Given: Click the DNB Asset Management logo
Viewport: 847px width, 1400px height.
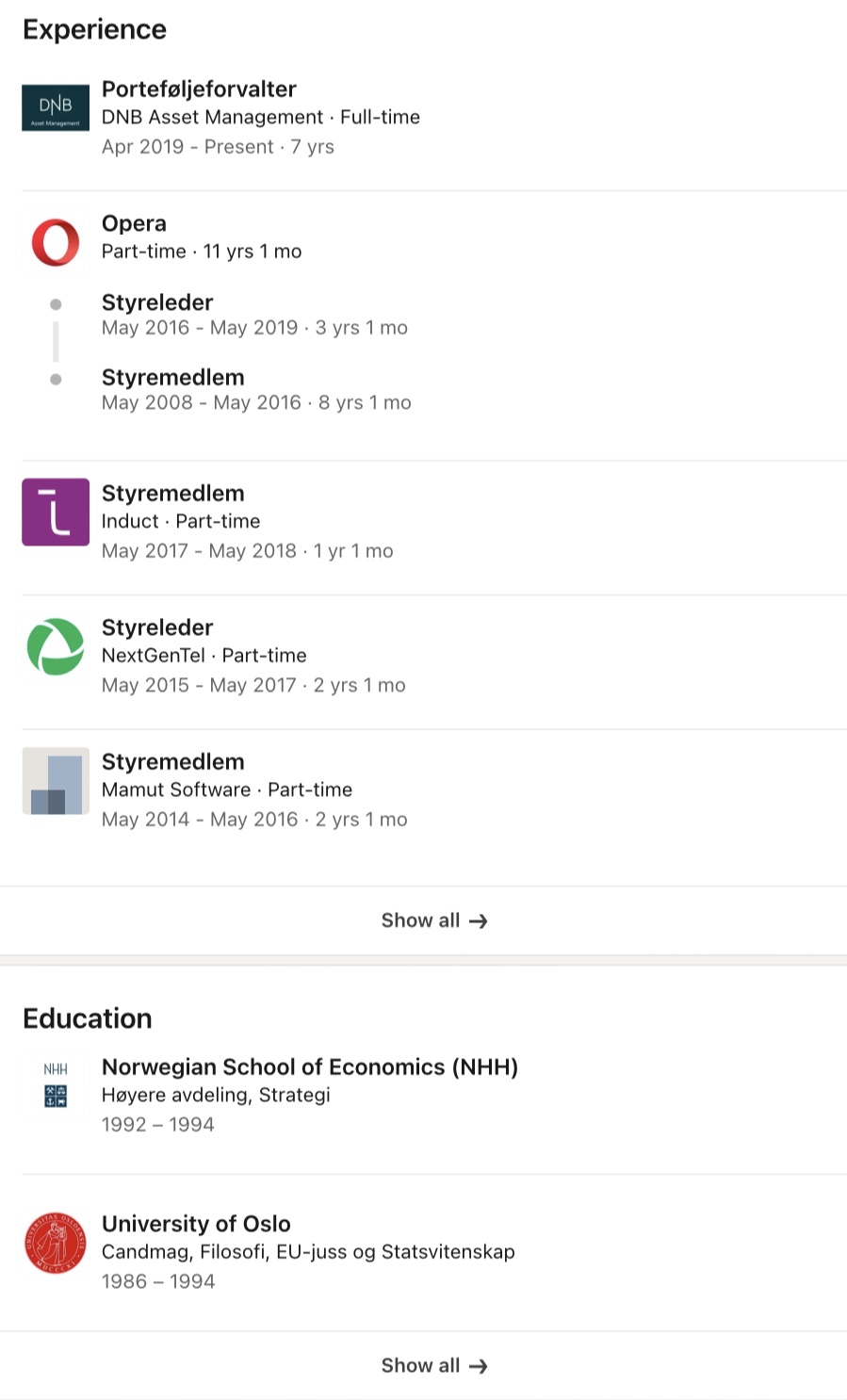Looking at the screenshot, I should coord(56,108).
